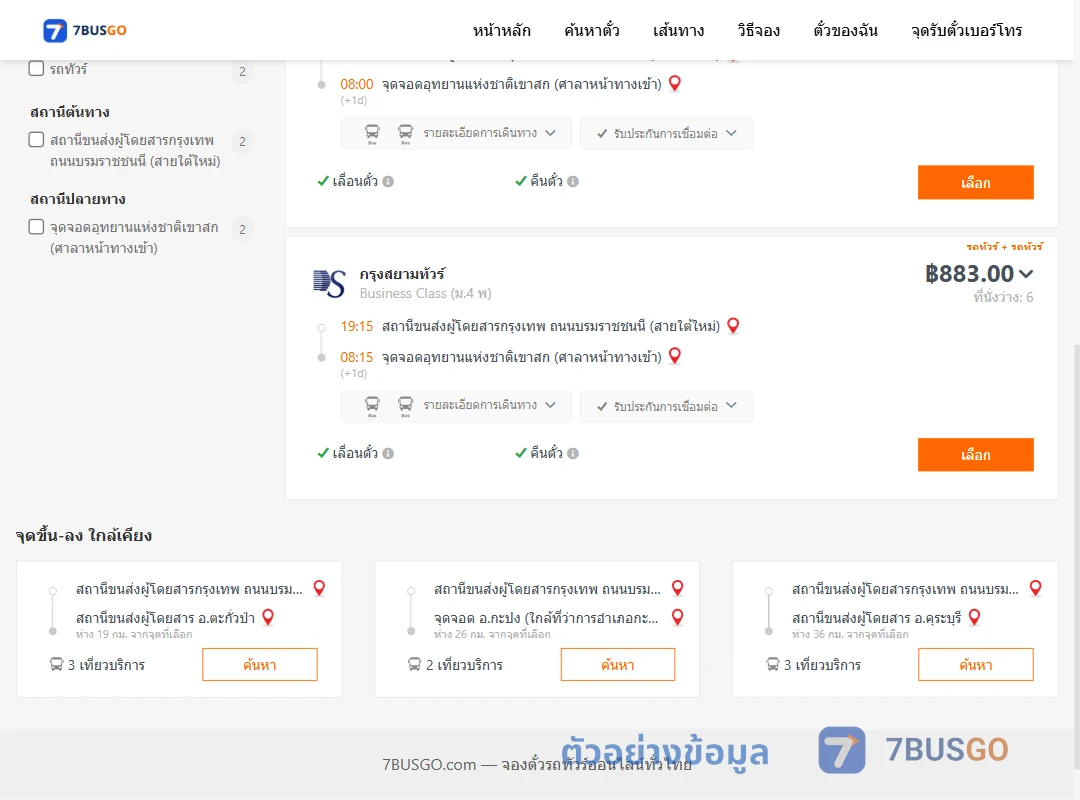The height and width of the screenshot is (800, 1080).
Task: Click map pin beside สถานีขนส่งผู้โดยสาร อ.คุระบุรี
Action: 975,617
